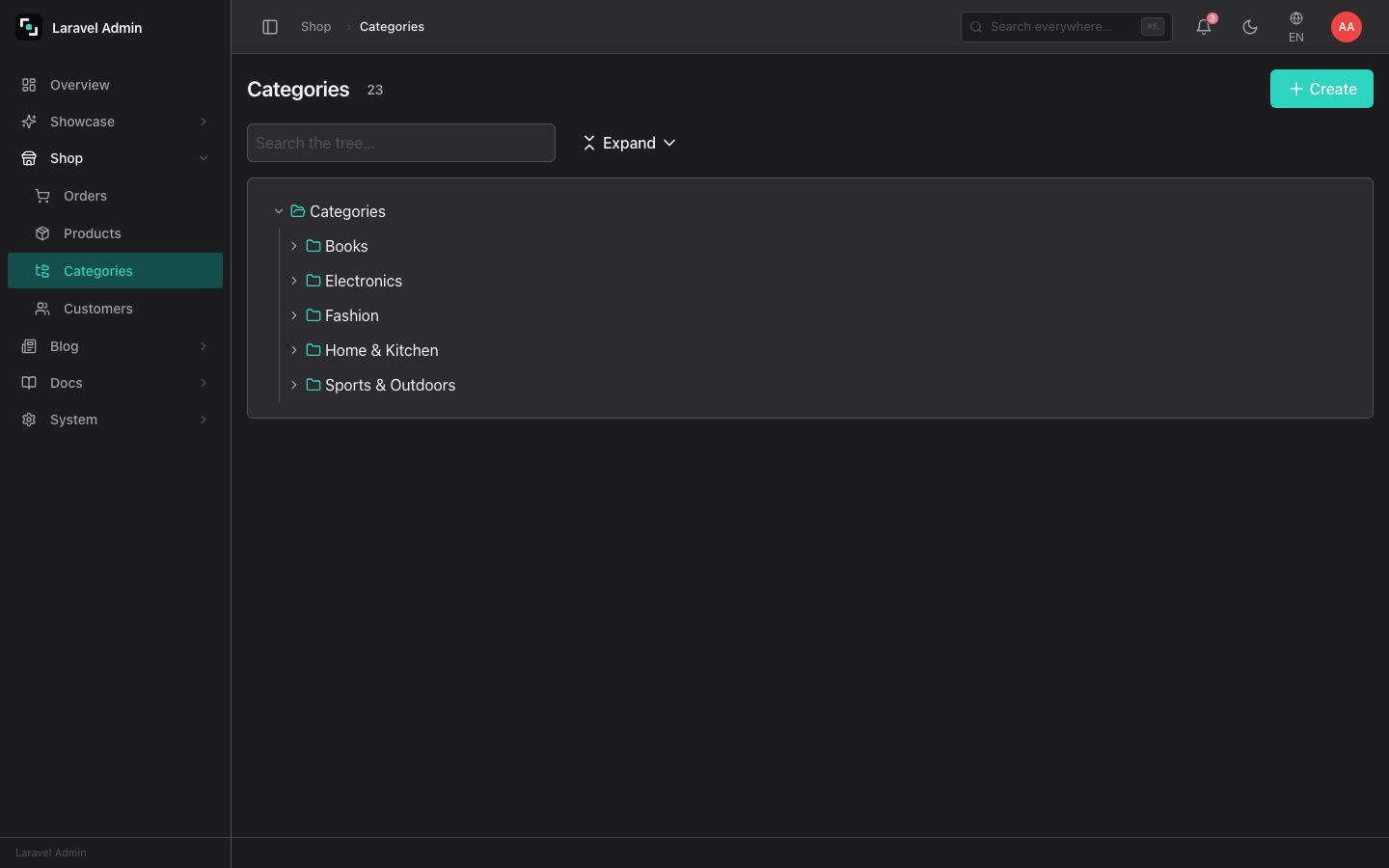Focus the Search the tree field
Screen dimensions: 1389x868
(x=401, y=143)
